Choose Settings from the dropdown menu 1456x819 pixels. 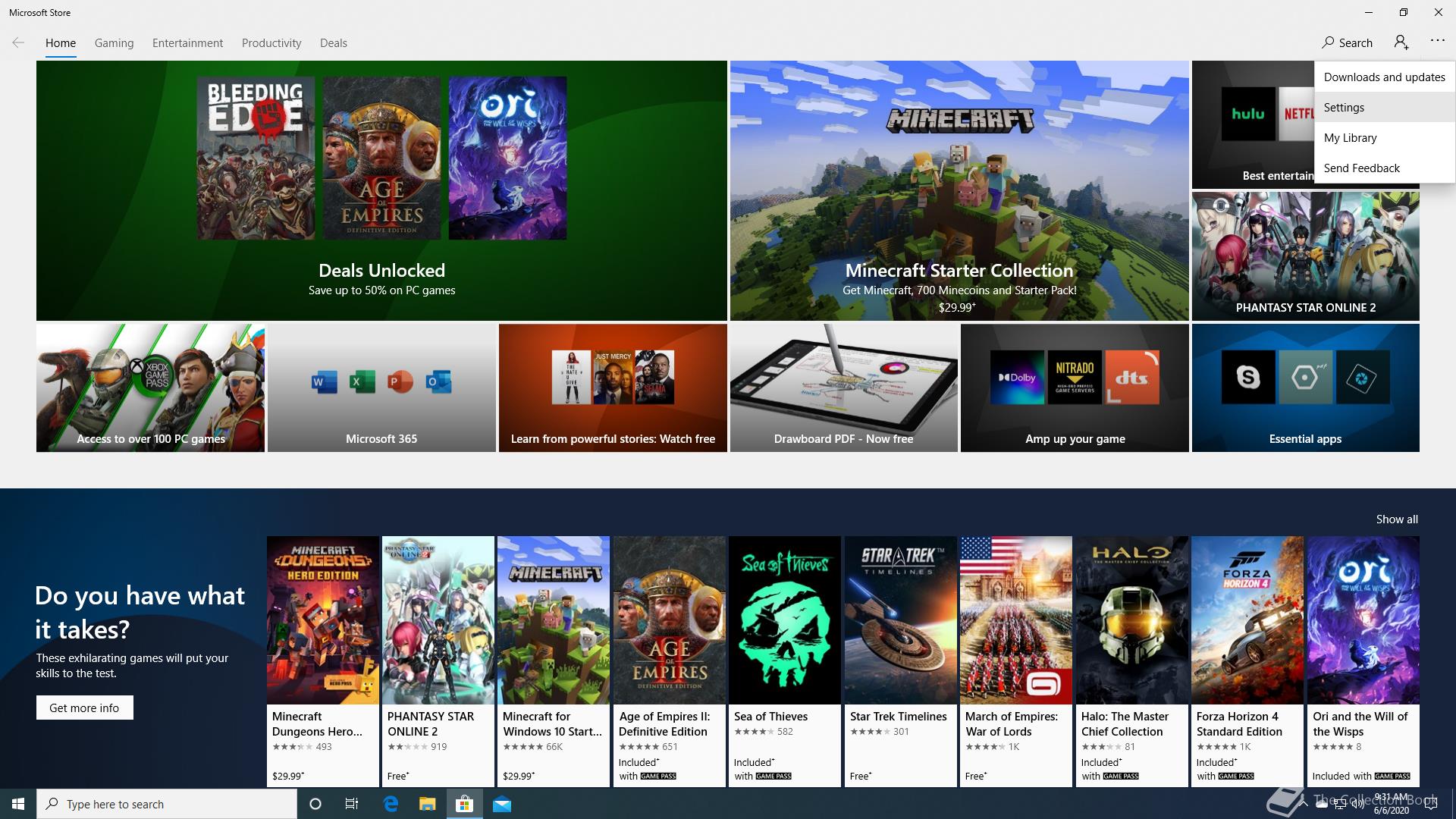pyautogui.click(x=1385, y=108)
